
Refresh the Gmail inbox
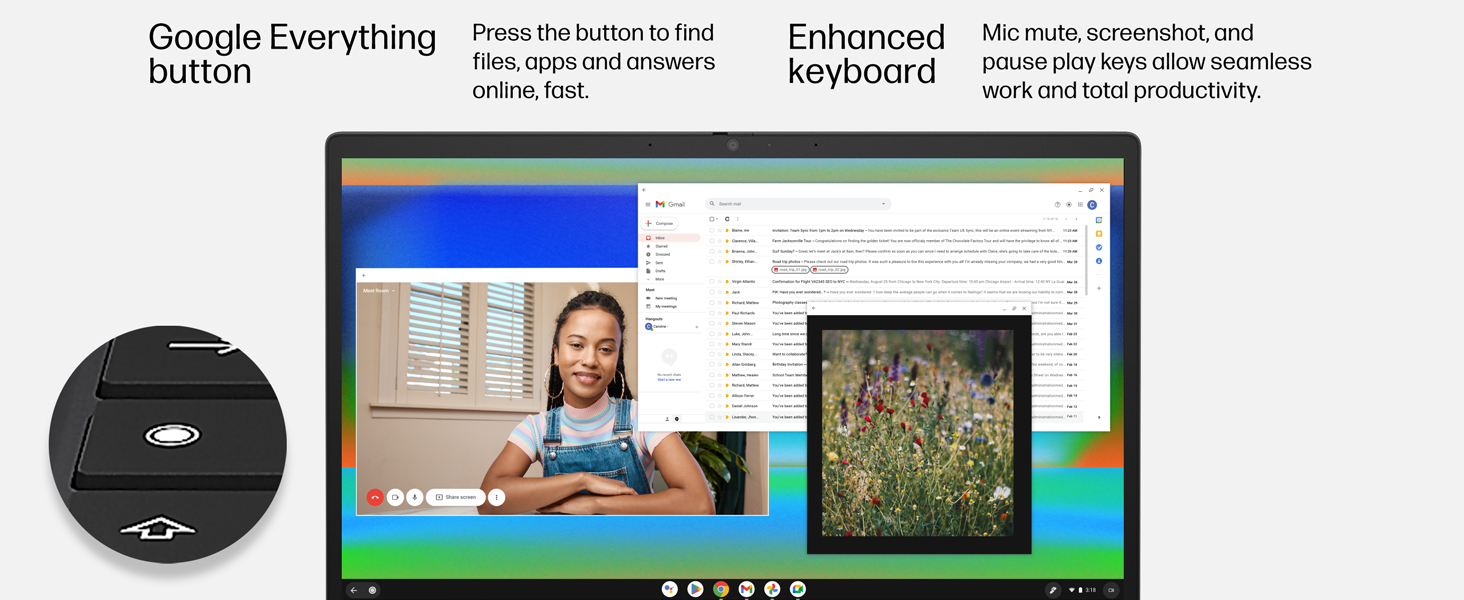(727, 219)
